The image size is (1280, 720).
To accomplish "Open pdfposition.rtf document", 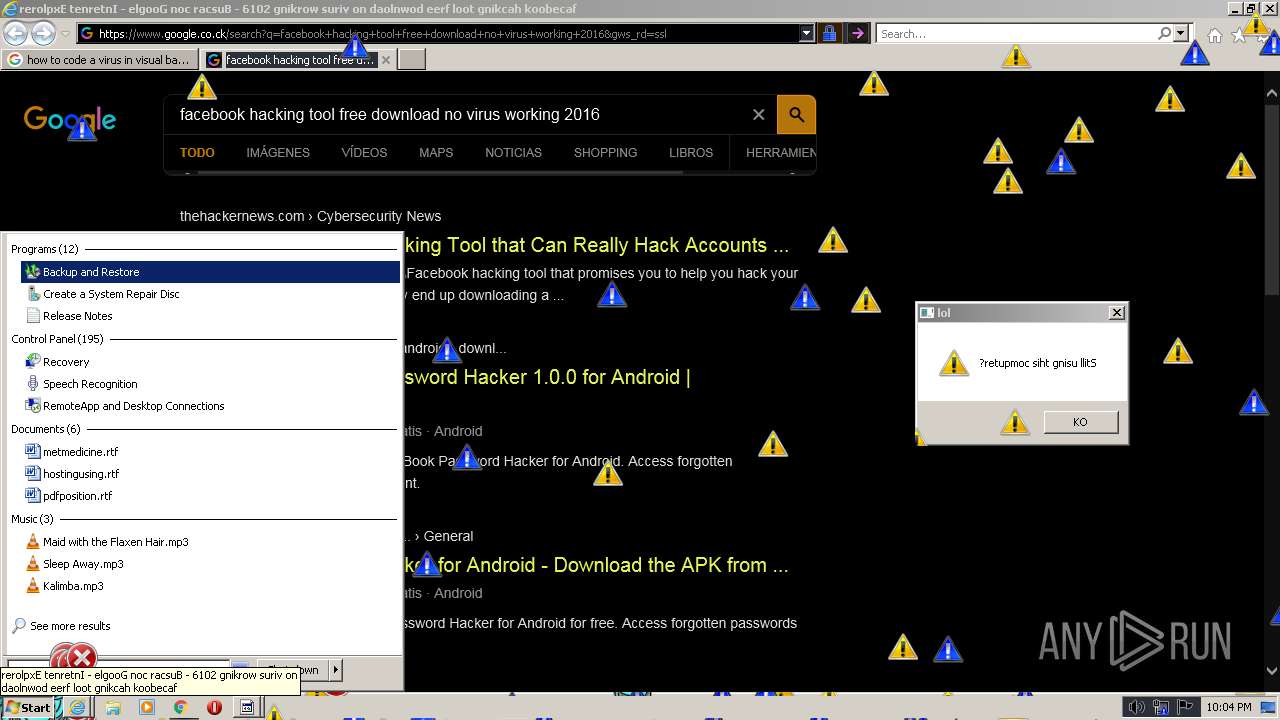I will click(x=77, y=496).
